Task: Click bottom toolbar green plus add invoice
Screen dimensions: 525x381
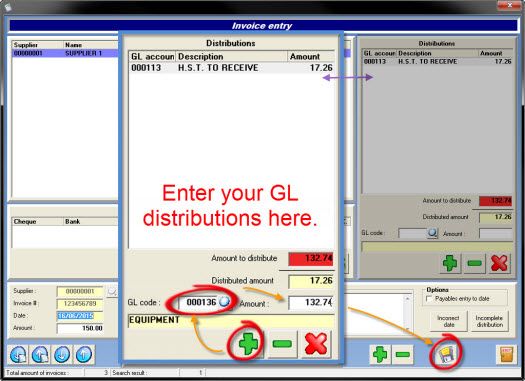Action: (x=380, y=354)
